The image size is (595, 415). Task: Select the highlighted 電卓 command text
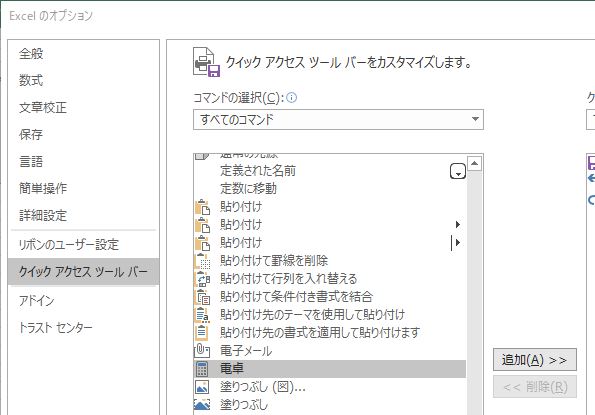(232, 369)
